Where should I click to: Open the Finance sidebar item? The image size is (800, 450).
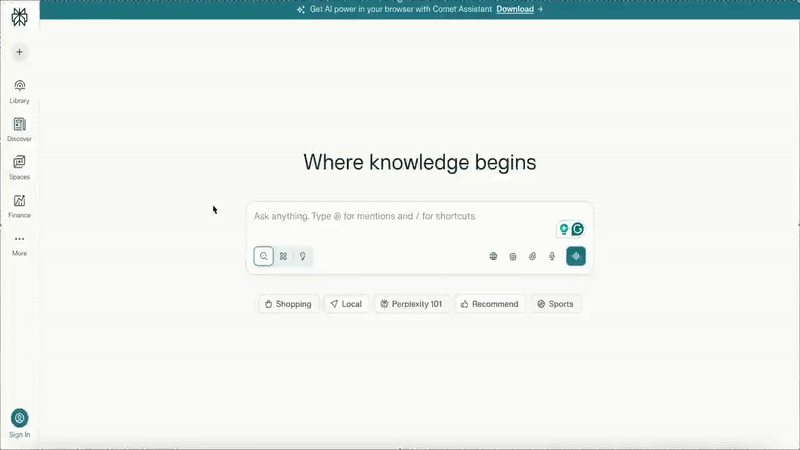19,206
